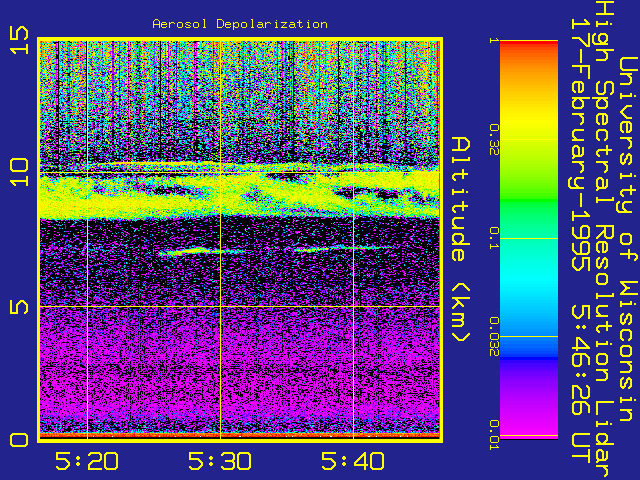Click the 5:40 time axis label
640x480 pixels.
point(353,461)
